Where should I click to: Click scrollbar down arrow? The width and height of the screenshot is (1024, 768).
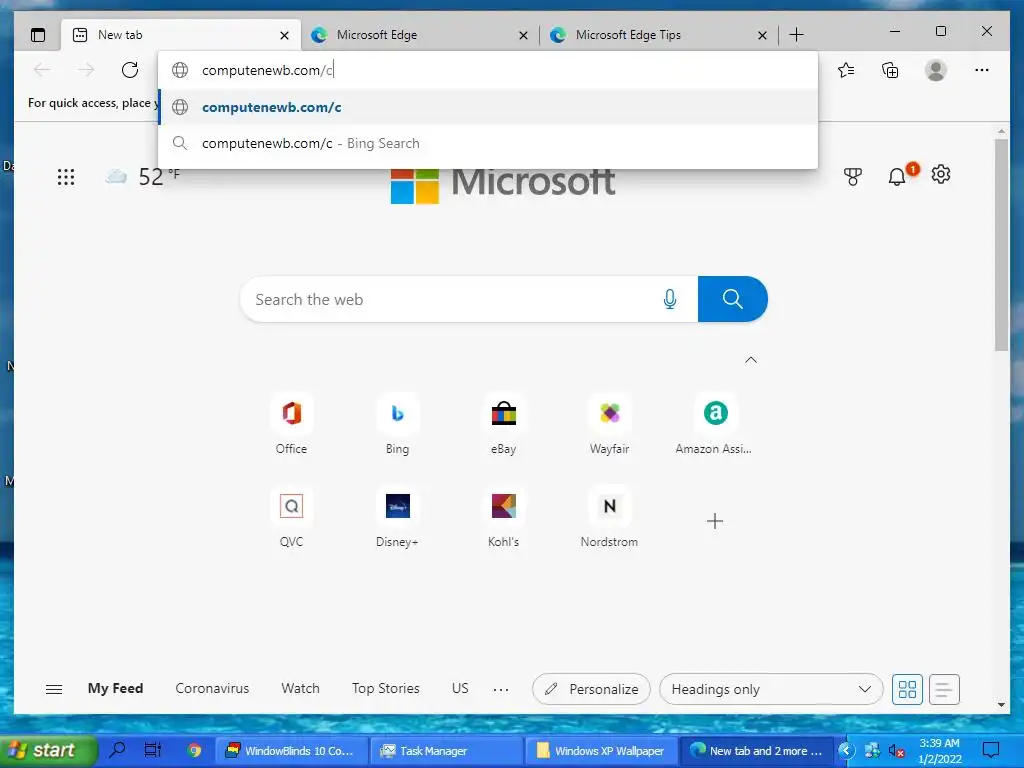(1002, 705)
